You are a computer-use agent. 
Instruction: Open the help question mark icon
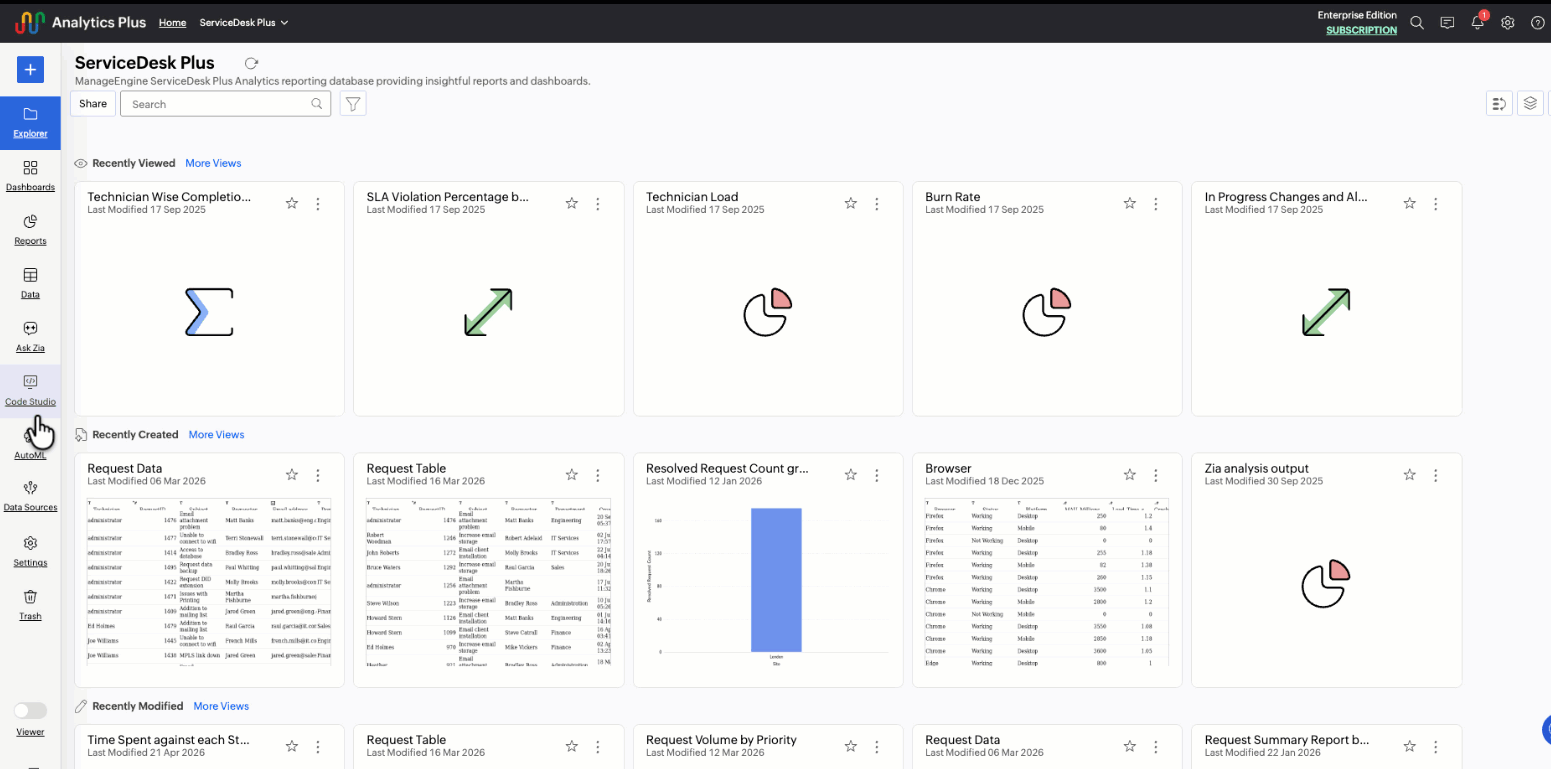tap(1538, 23)
